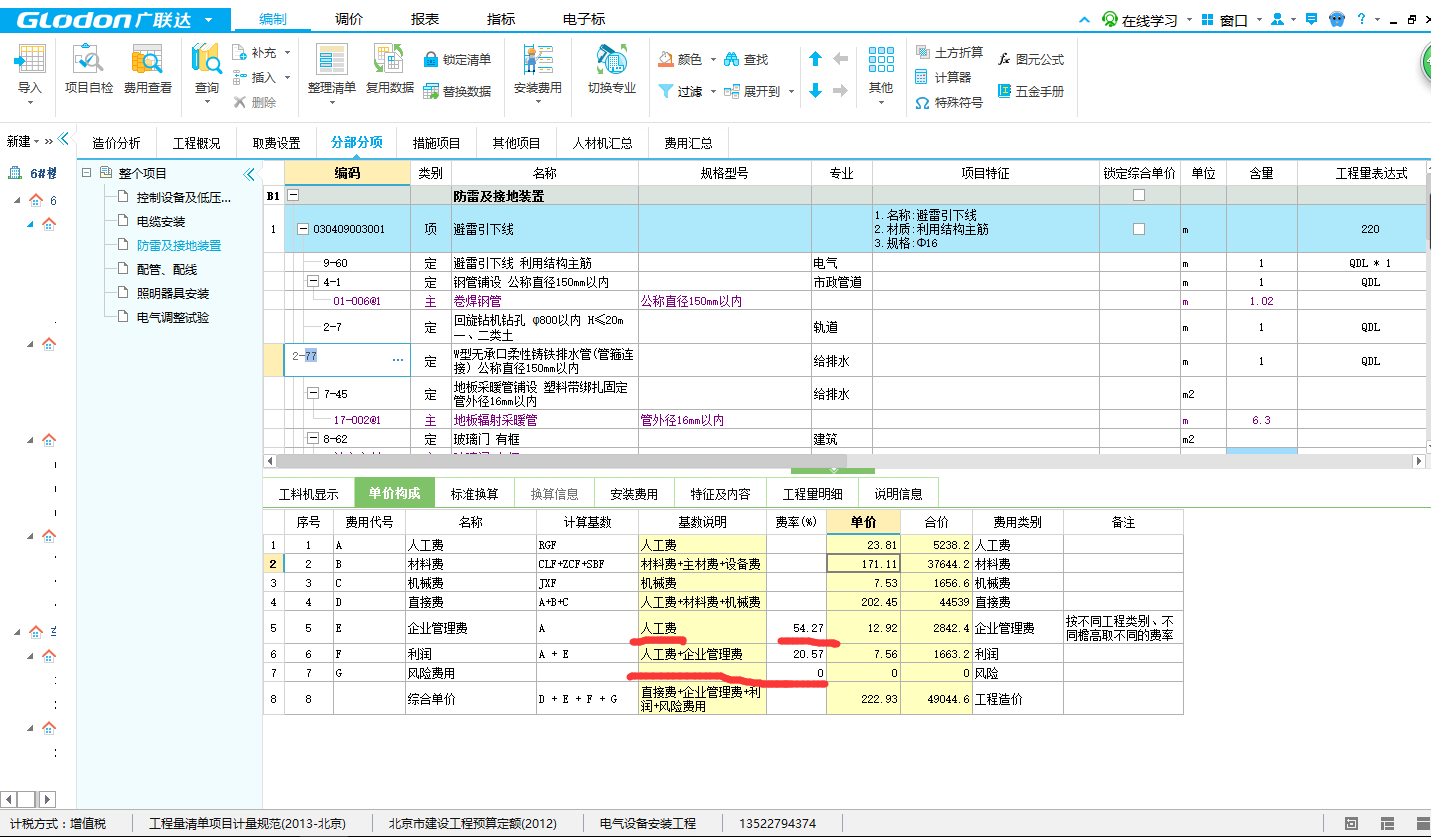Open the Glodon 广联达 logo dropdown

pos(208,20)
